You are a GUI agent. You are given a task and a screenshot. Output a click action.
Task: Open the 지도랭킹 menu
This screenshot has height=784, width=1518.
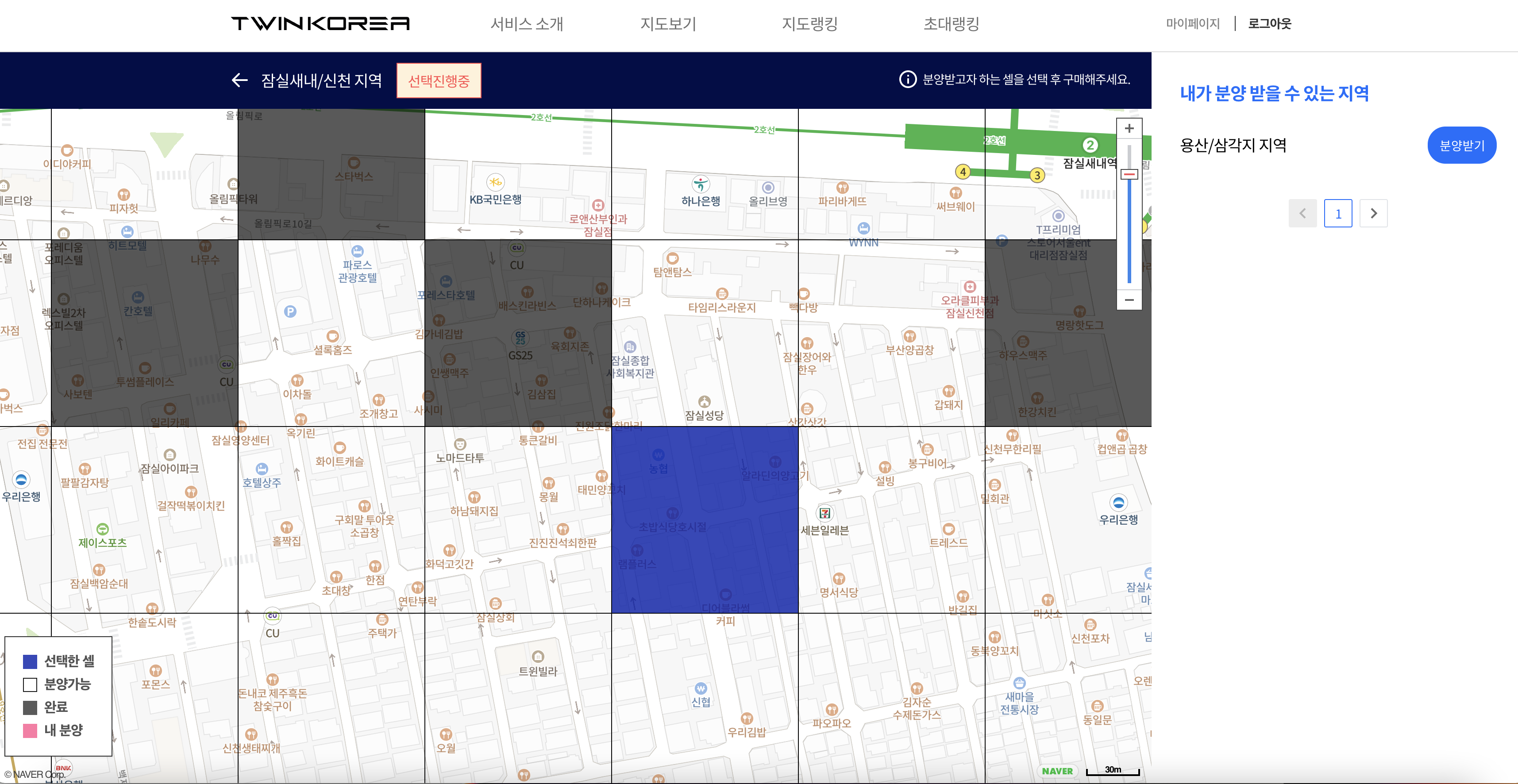(x=810, y=23)
